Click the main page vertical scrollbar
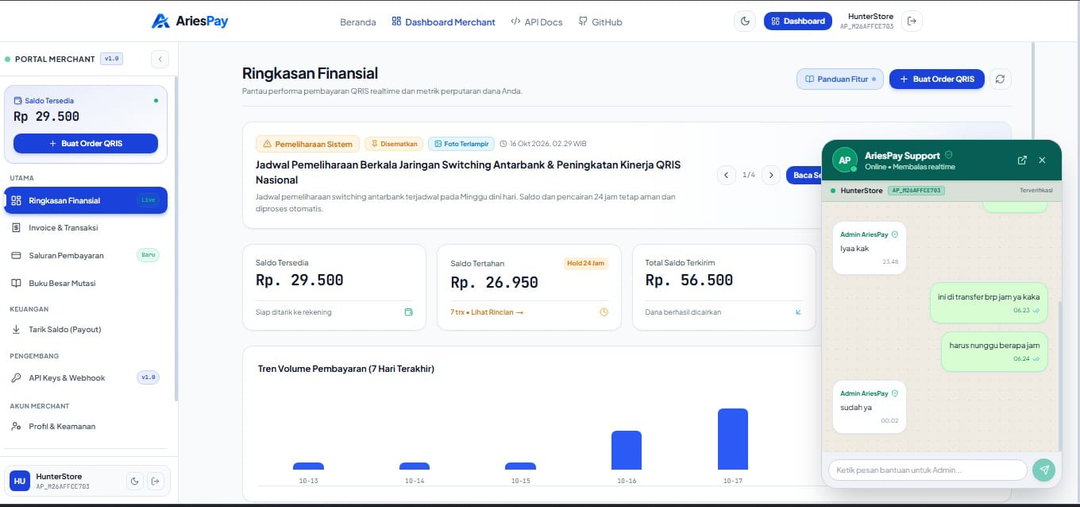This screenshot has height=507, width=1080. coord(1032,90)
